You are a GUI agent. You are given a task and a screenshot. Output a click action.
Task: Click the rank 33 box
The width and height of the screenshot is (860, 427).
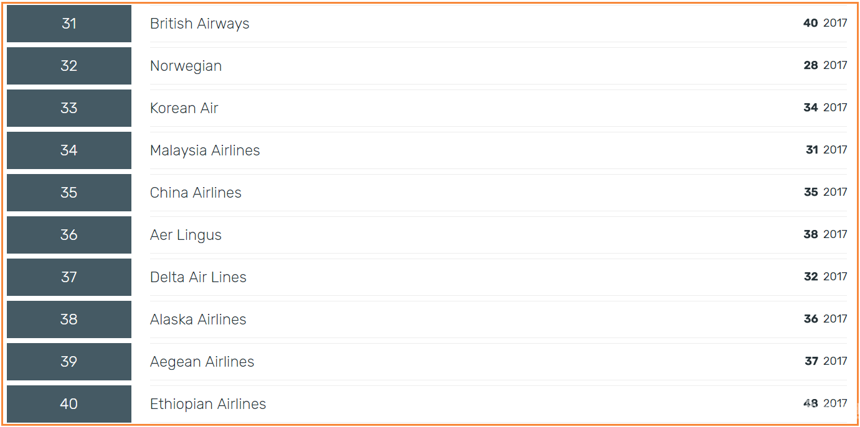(69, 108)
